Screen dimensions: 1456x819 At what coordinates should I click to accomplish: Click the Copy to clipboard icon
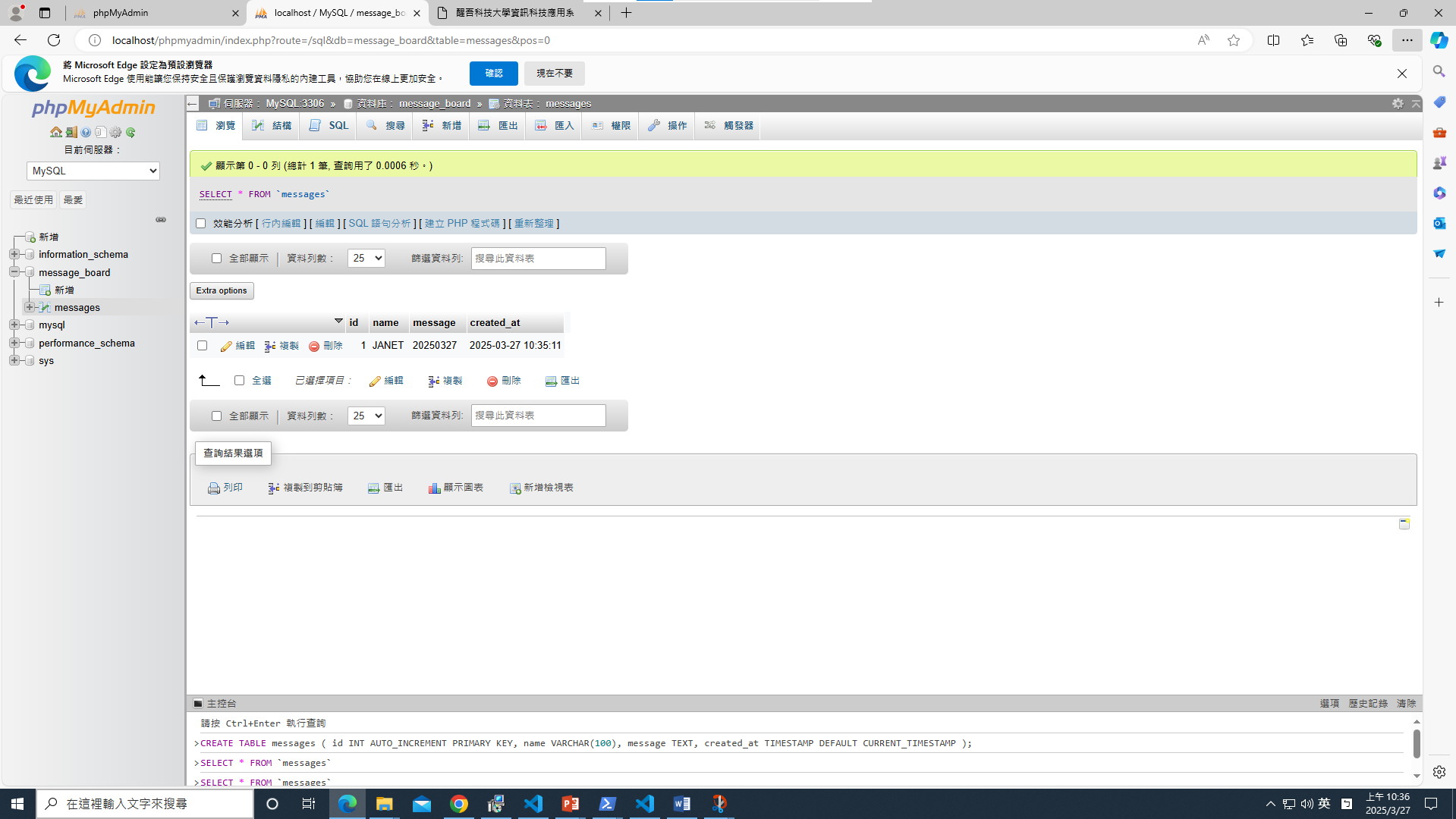274,488
